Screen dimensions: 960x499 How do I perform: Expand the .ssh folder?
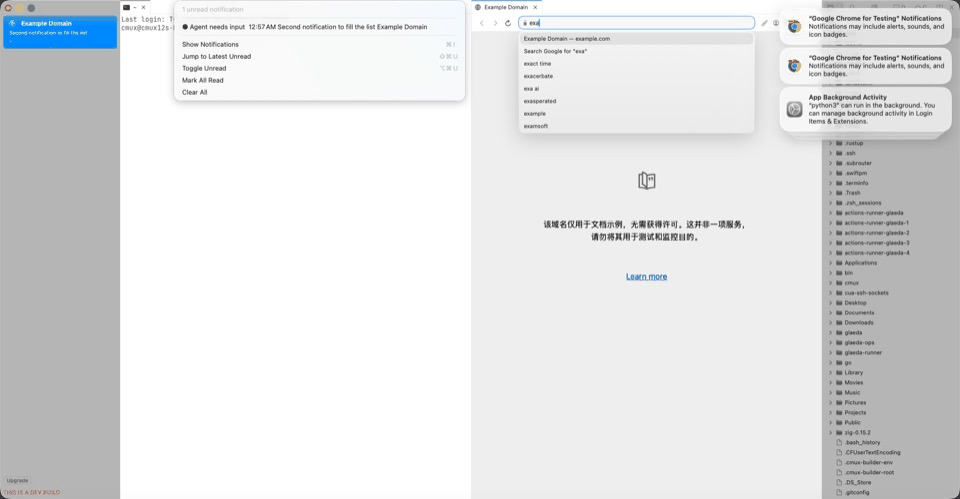(x=831, y=153)
